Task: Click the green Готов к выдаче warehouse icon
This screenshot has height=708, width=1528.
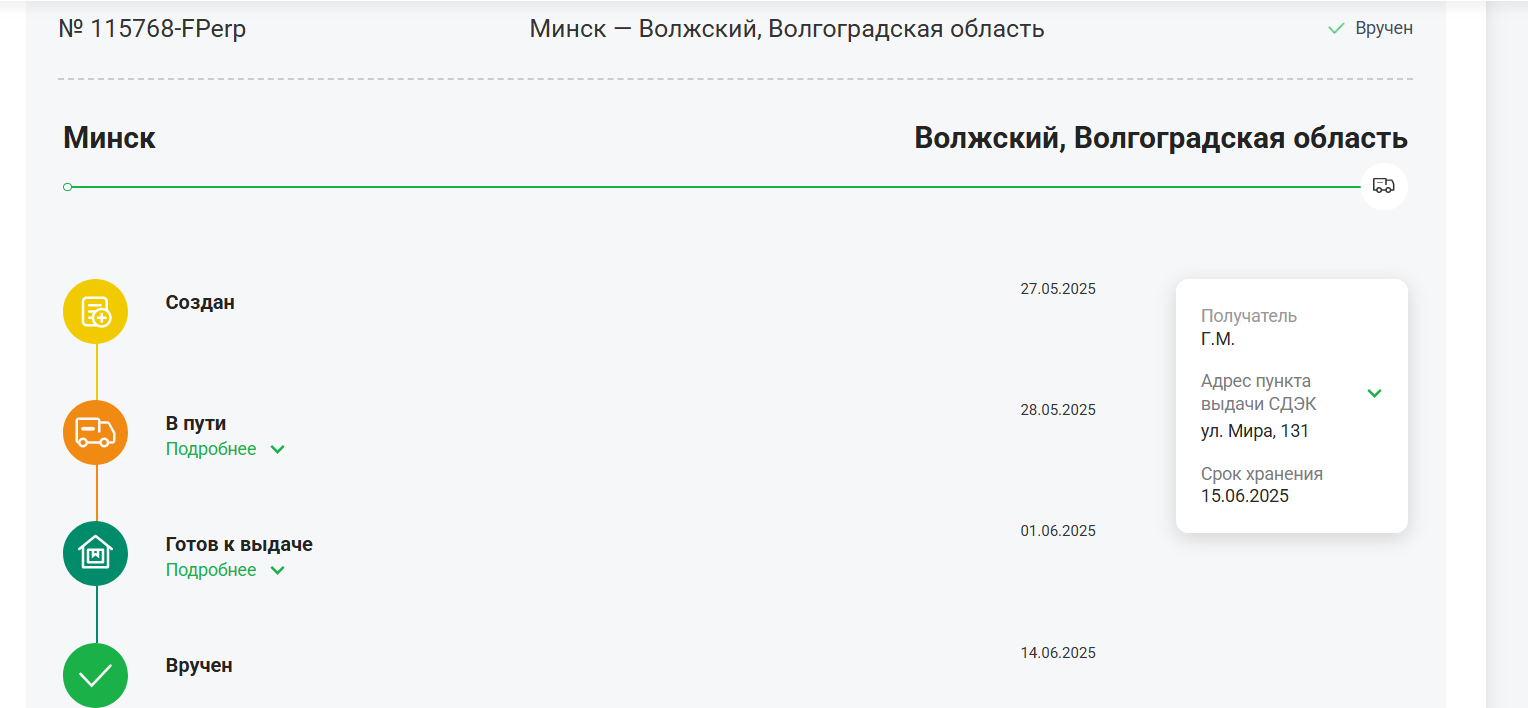Action: click(95, 553)
